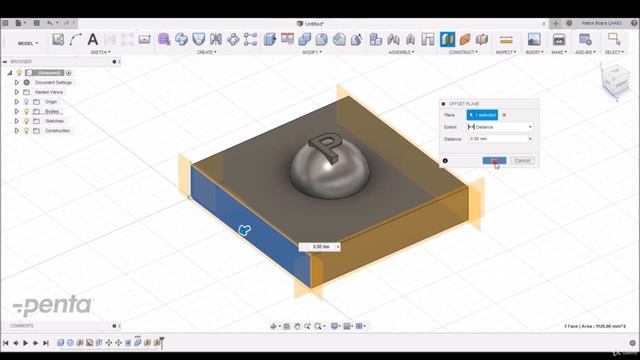The image size is (640, 360).
Task: Click the Split Body tool icon
Action: (287, 39)
